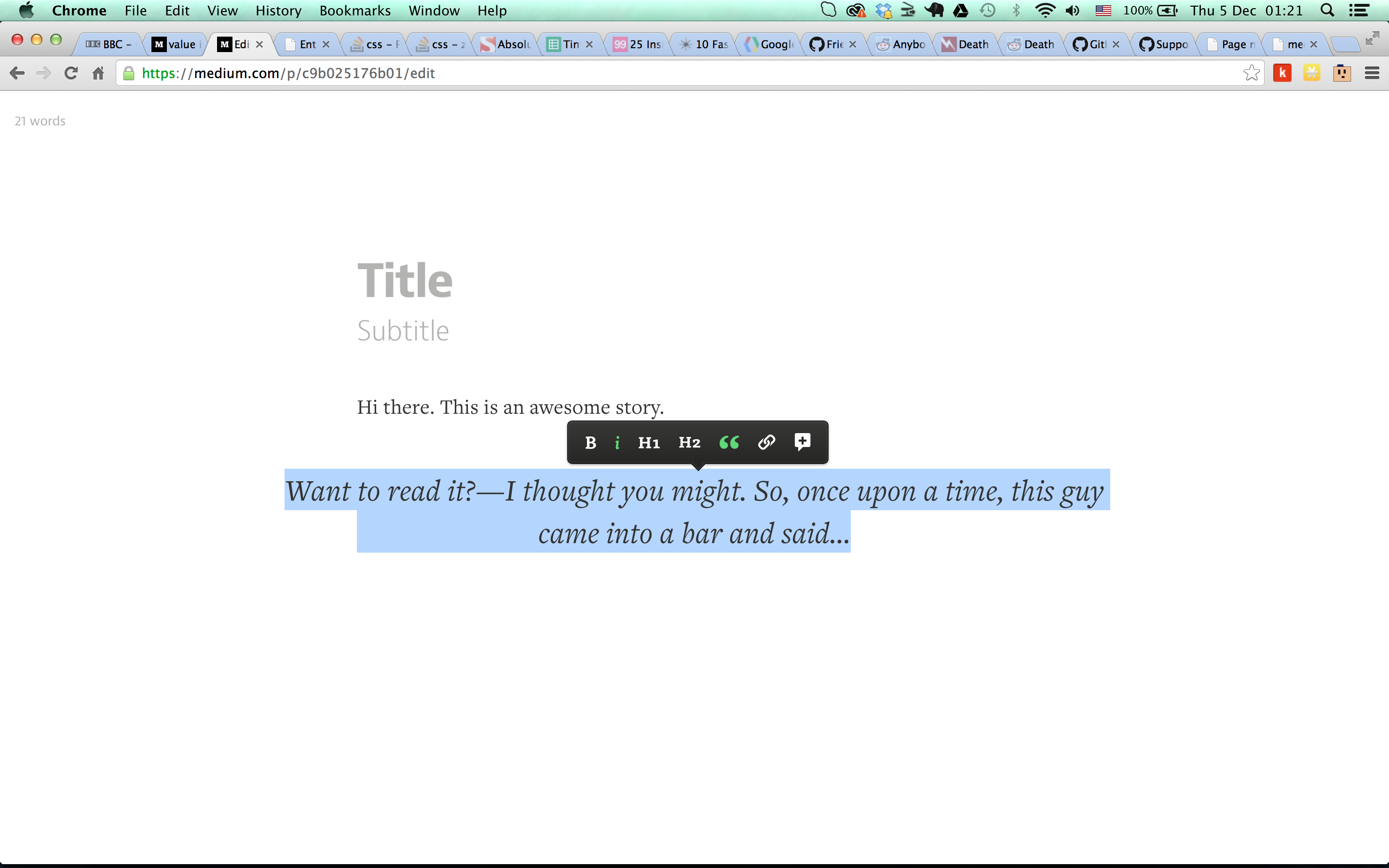Click the Evernote elephant menu icon
This screenshot has height=868, width=1389.
coord(934,10)
